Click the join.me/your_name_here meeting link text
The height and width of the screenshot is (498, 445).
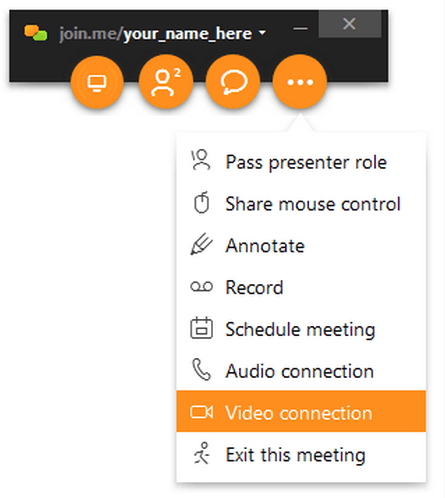(155, 34)
